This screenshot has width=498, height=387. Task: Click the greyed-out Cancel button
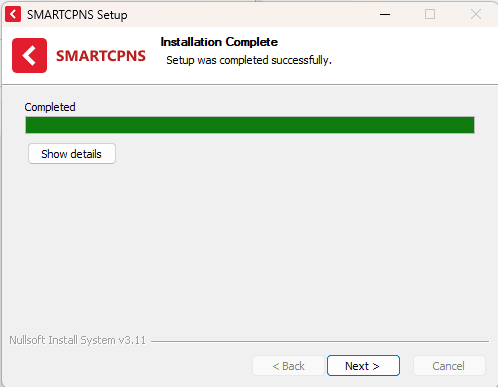(449, 366)
